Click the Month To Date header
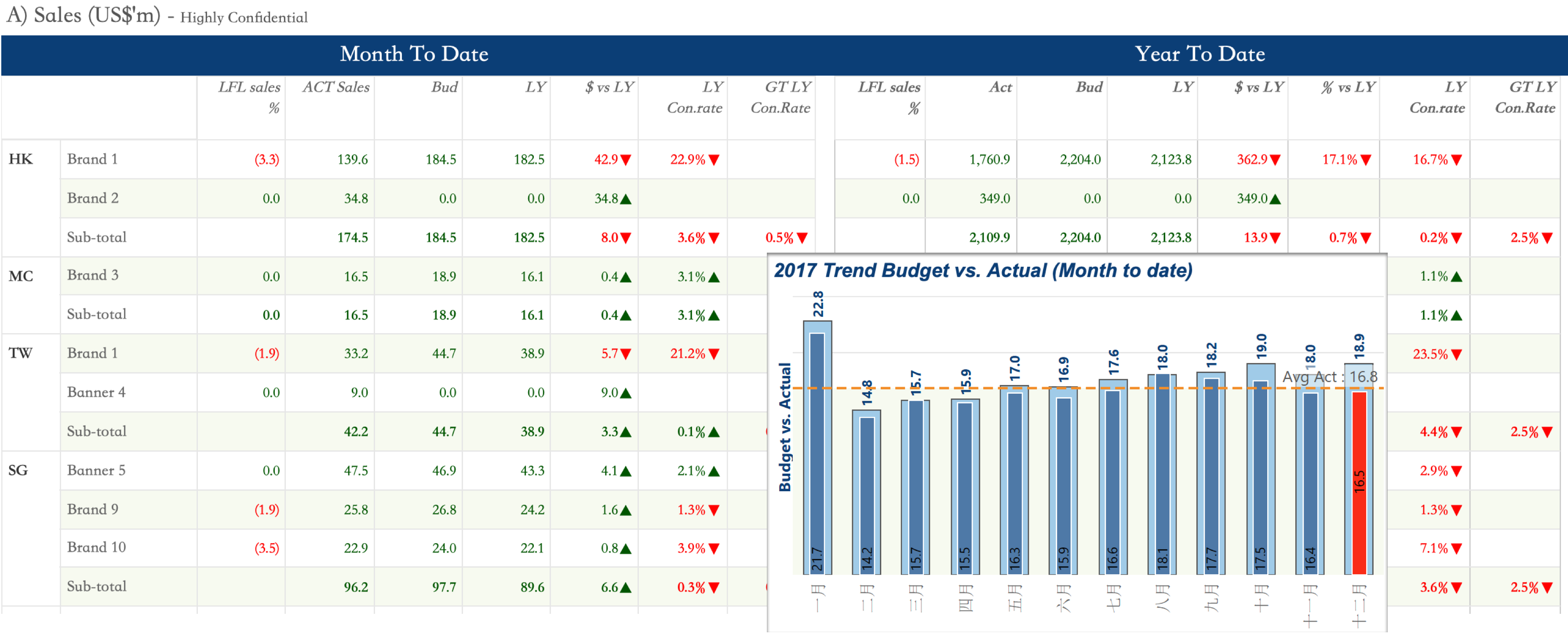 (414, 54)
